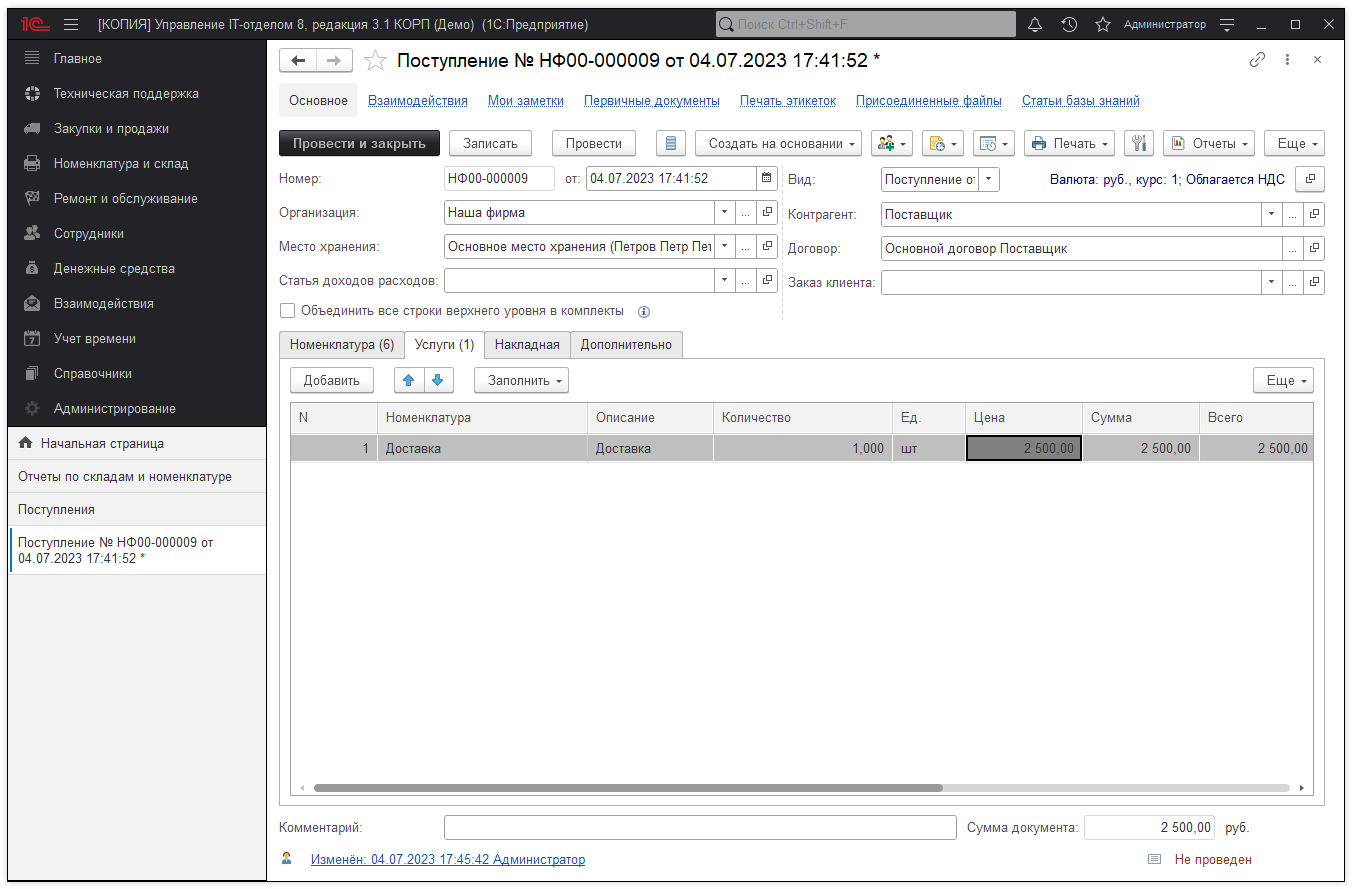
Task: Move row down with blue arrow
Action: coord(439,381)
